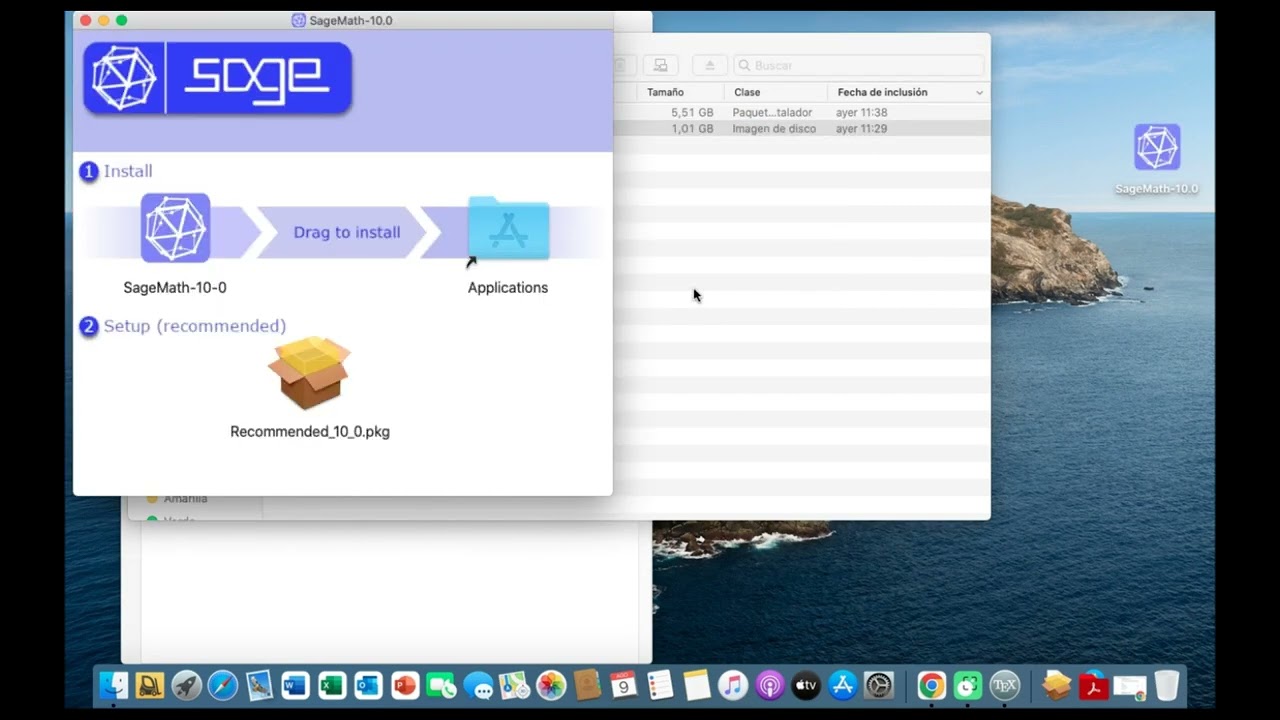Open Microsoft Word in the Dock

(x=295, y=686)
